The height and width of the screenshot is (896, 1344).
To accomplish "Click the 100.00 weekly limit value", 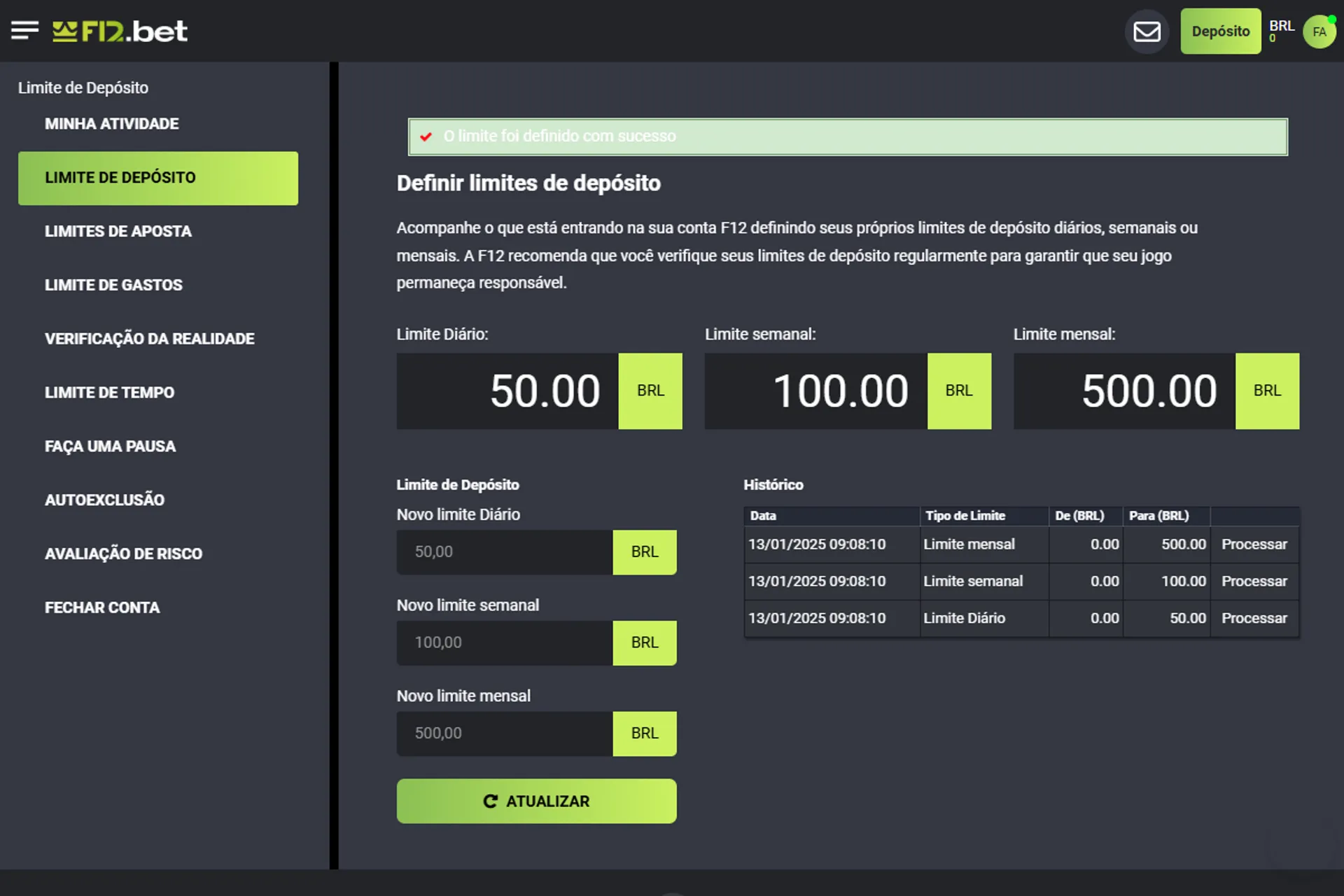I will [x=841, y=391].
